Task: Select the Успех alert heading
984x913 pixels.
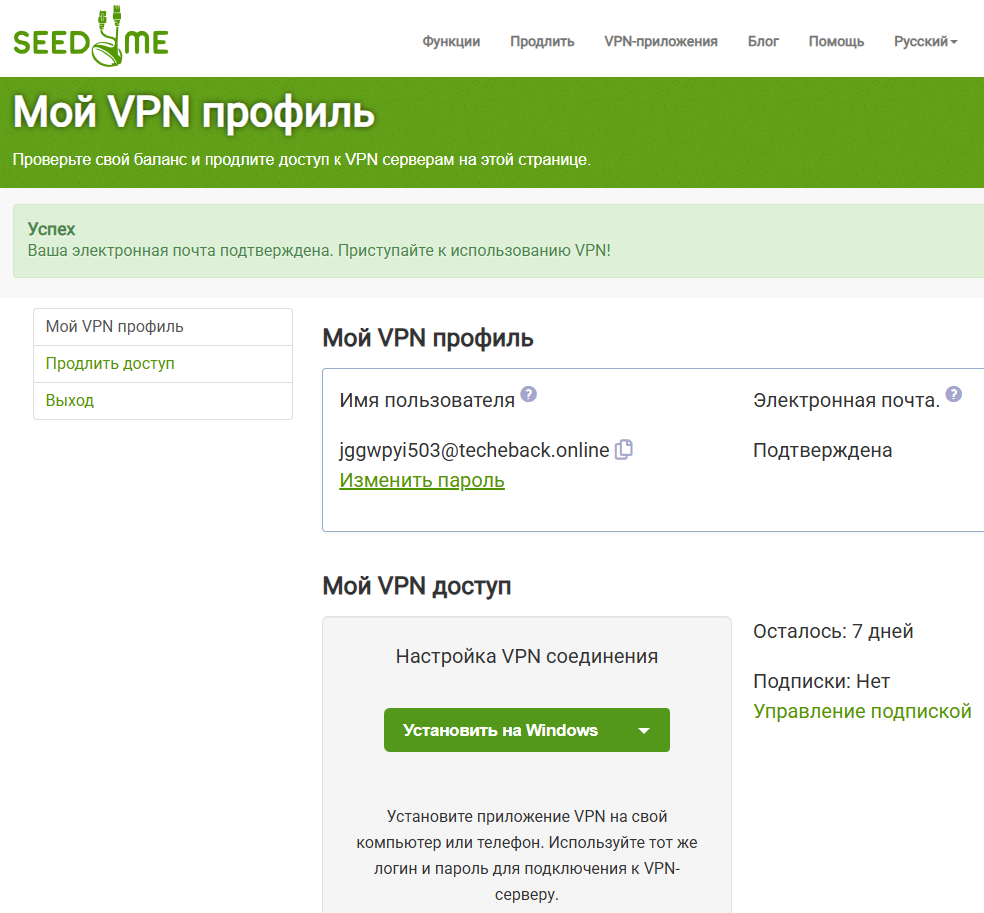Action: click(51, 229)
